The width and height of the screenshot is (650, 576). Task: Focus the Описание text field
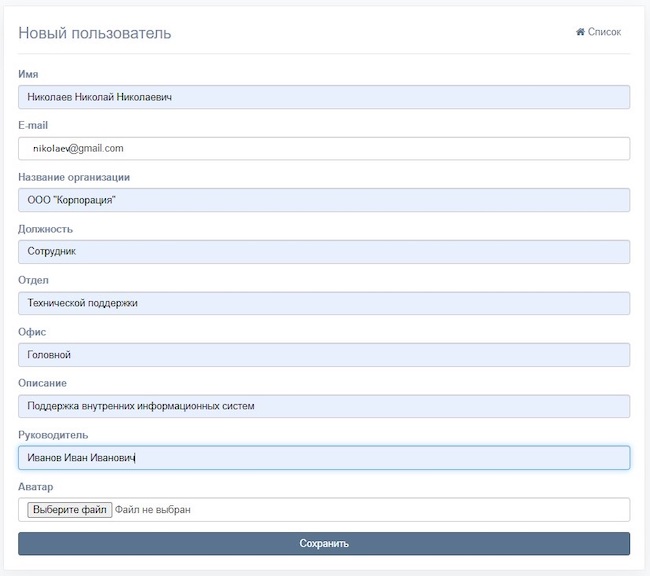click(324, 406)
